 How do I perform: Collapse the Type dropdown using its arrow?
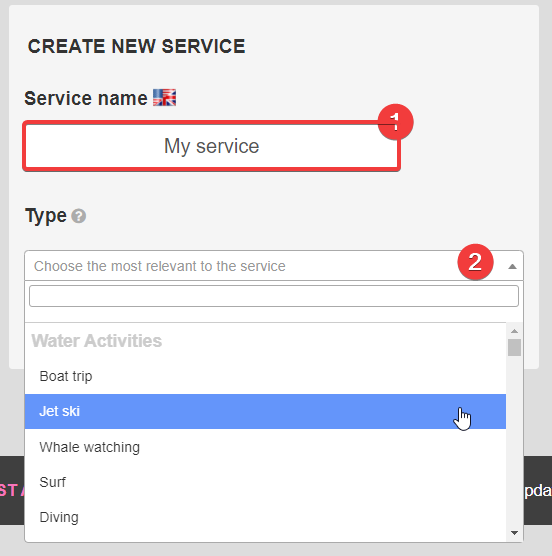pyautogui.click(x=512, y=266)
